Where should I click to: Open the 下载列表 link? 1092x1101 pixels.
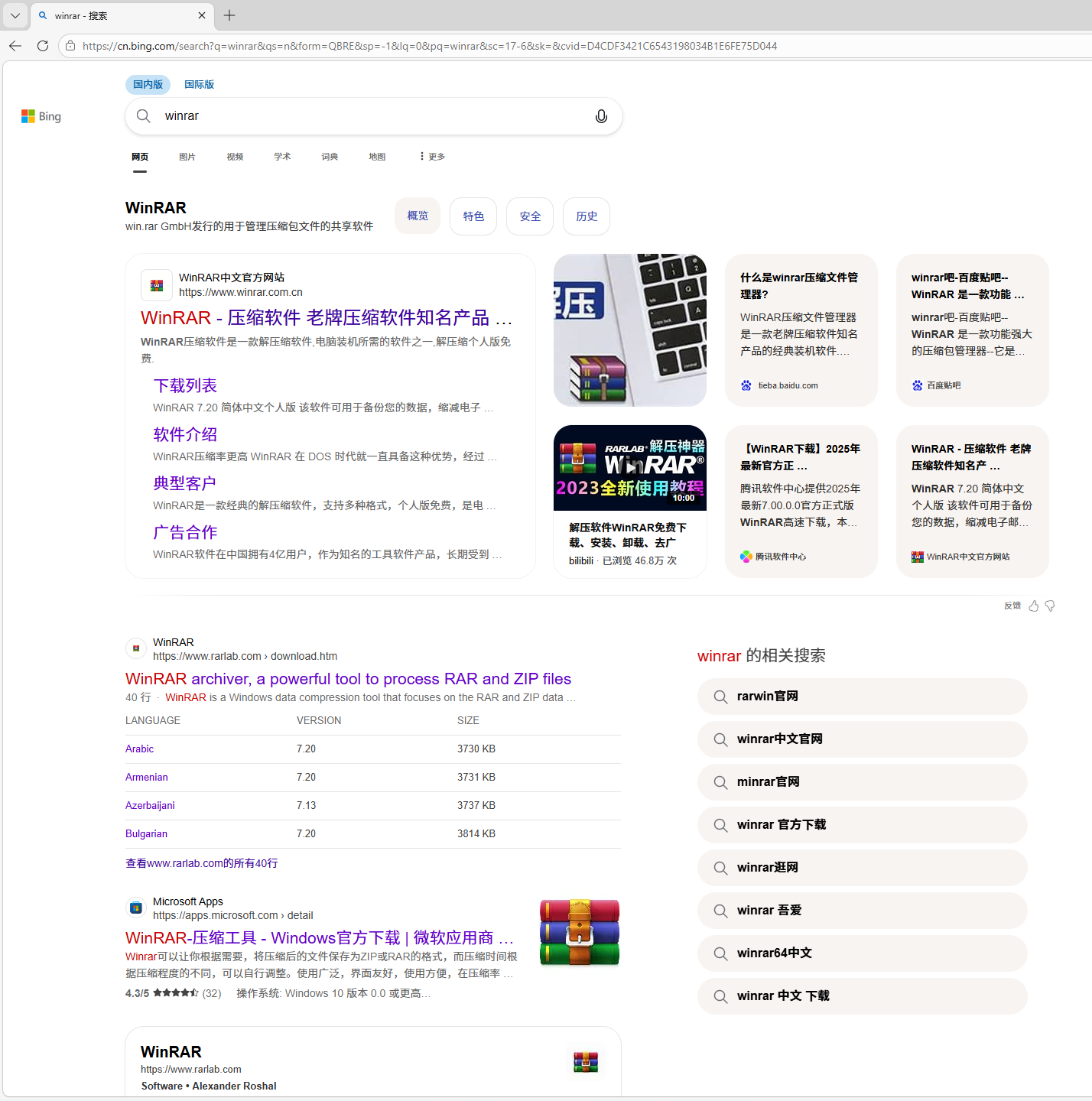(x=185, y=385)
